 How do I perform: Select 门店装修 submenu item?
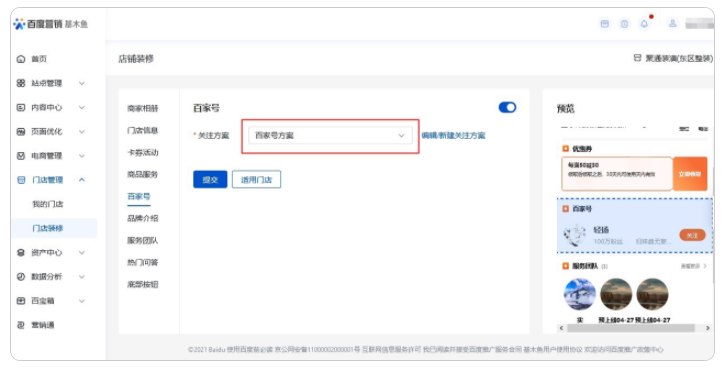pyautogui.click(x=48, y=228)
